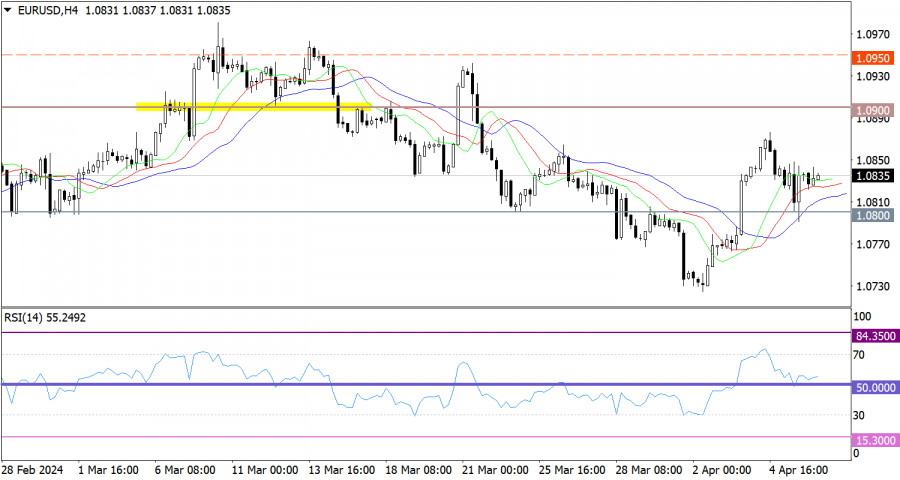Select the orange 1.0950 price label
This screenshot has height=480, width=900.
(x=873, y=58)
